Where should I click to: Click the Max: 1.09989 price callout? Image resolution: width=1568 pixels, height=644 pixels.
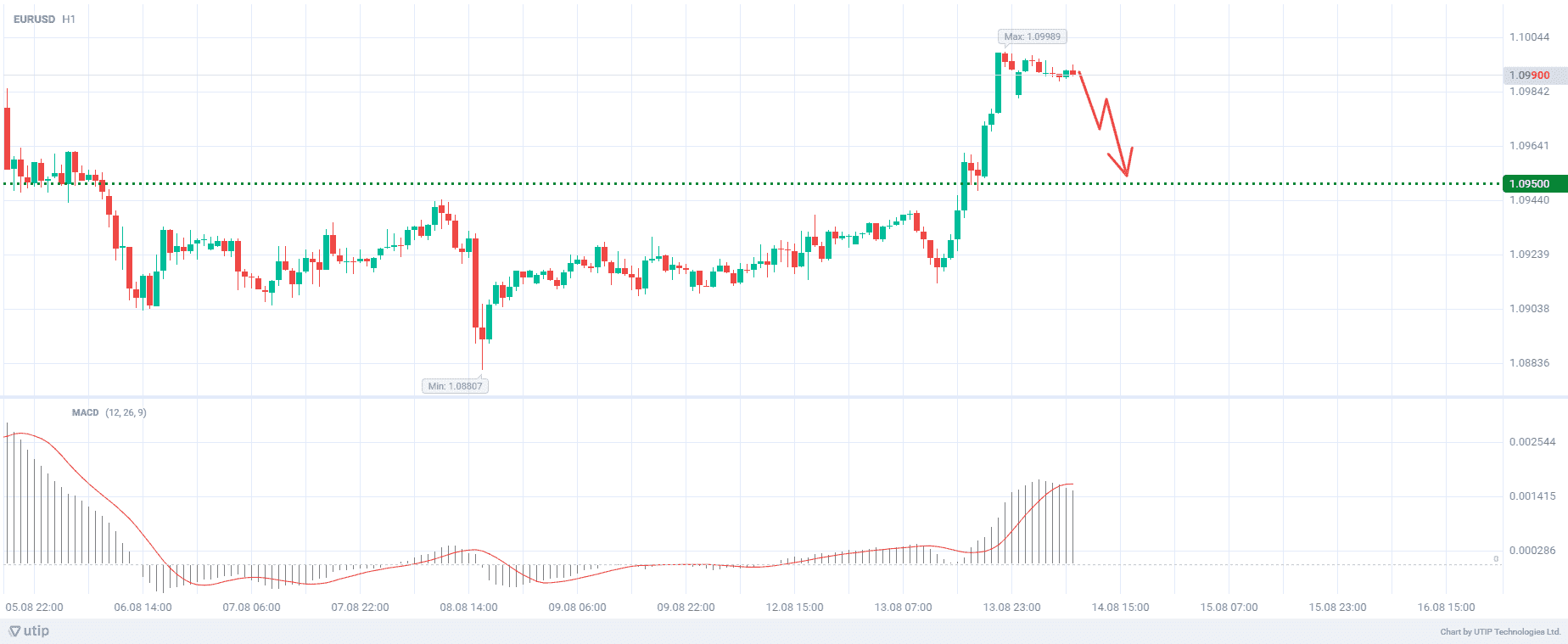pyautogui.click(x=1032, y=36)
